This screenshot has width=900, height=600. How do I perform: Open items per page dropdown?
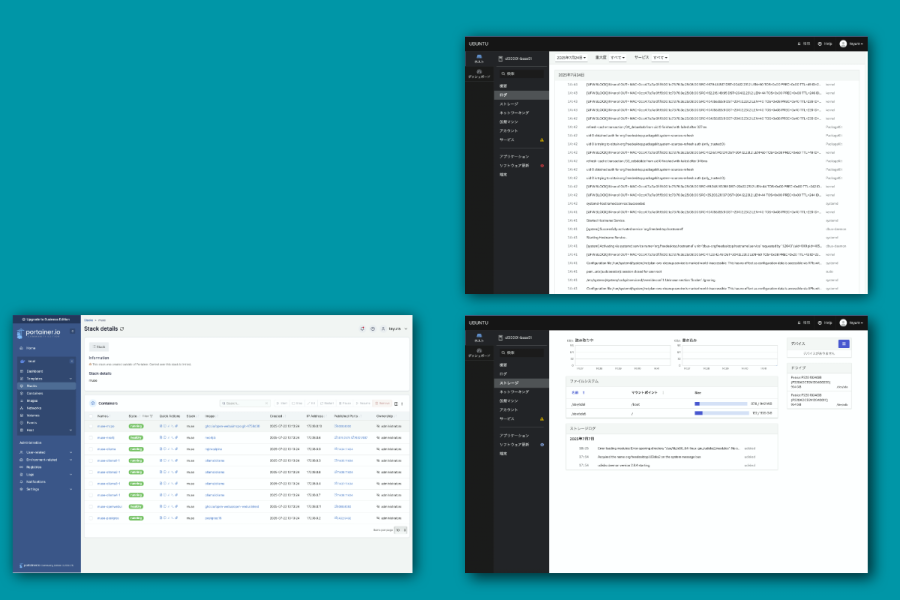coord(401,530)
